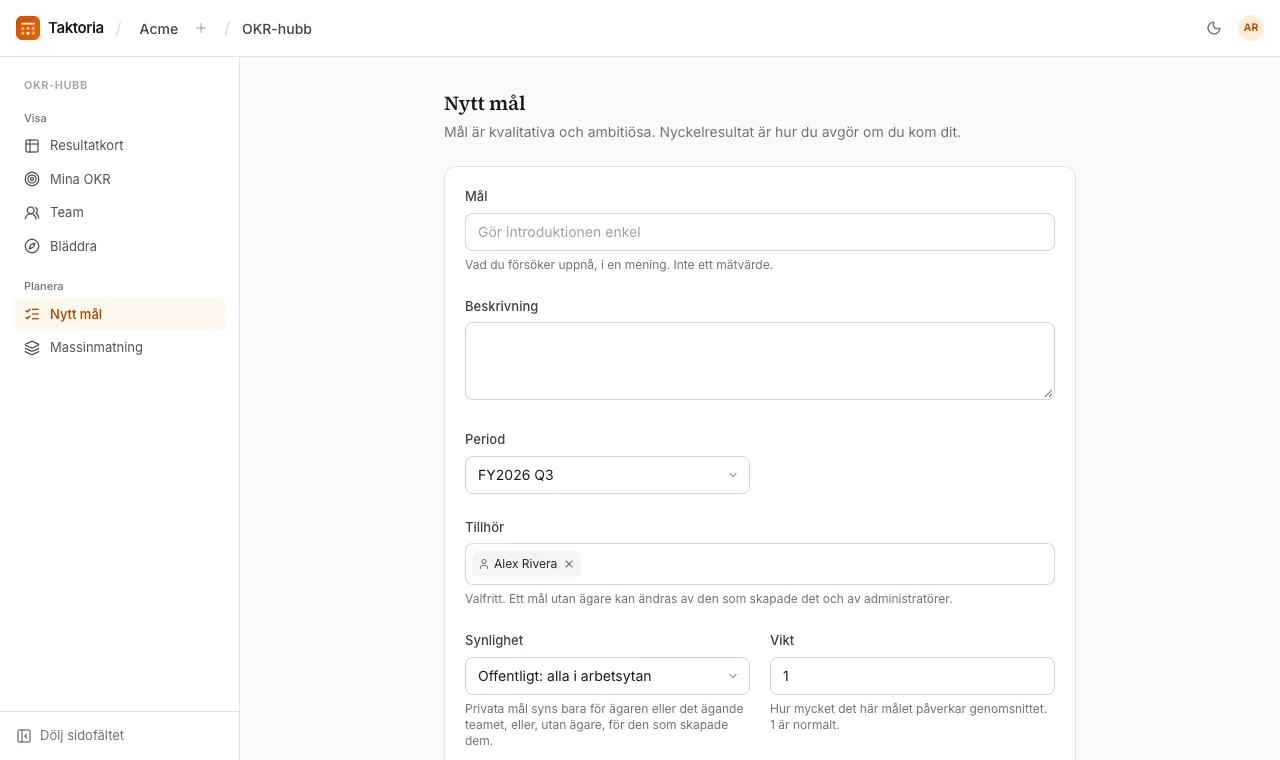Click the OKR-hubb breadcrumb
The height and width of the screenshot is (760, 1280).
coord(277,29)
